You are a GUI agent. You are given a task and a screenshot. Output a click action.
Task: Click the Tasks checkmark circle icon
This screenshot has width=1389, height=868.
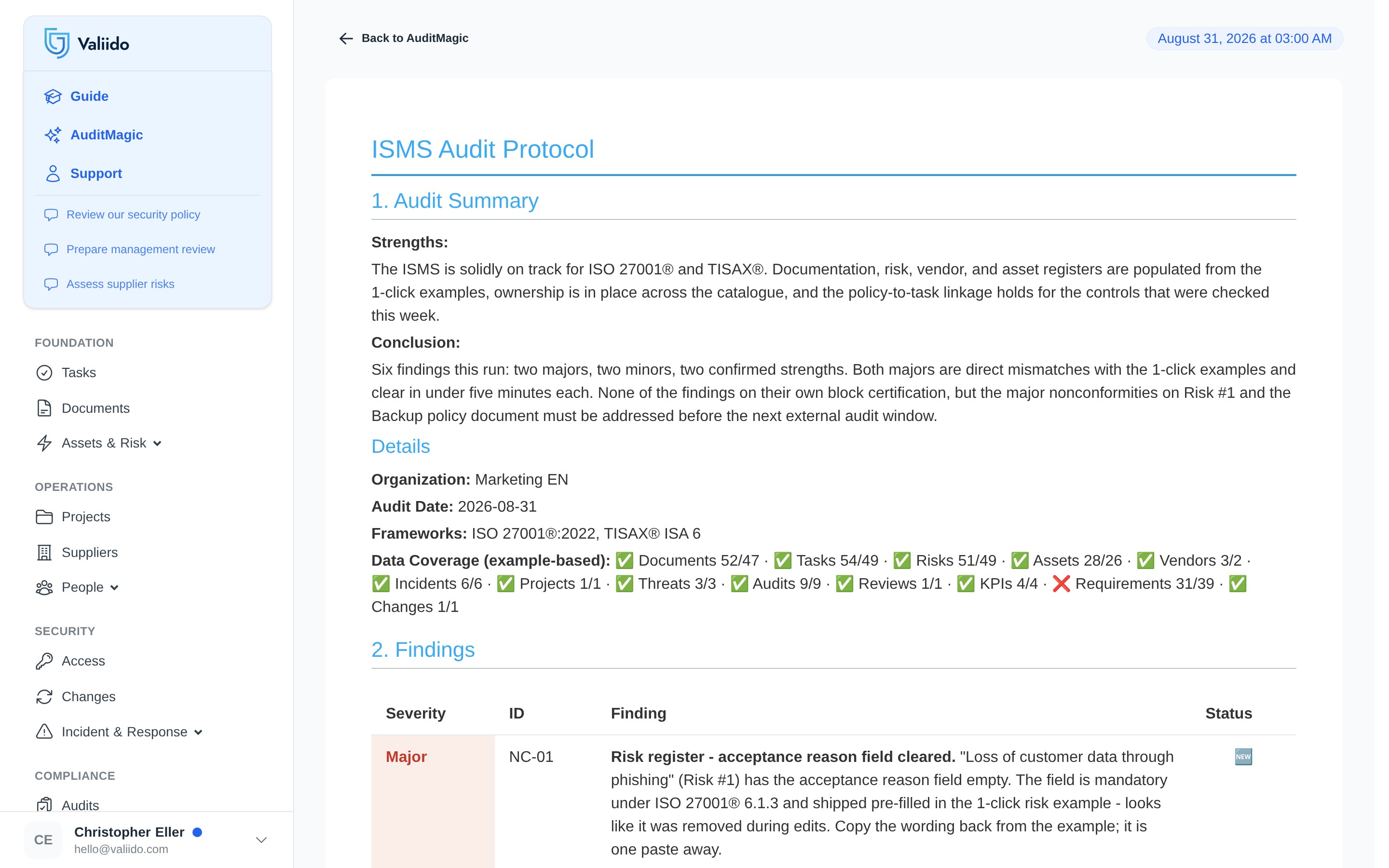44,373
